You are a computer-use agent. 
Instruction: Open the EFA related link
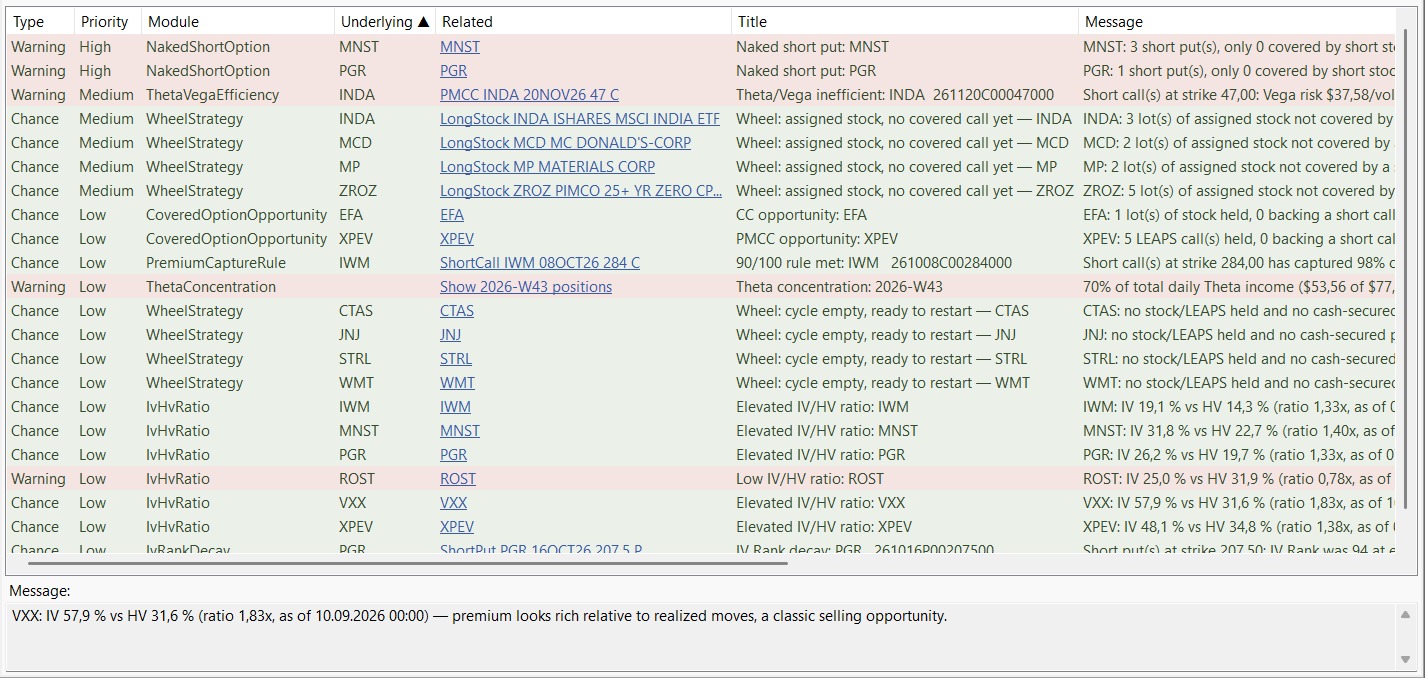click(x=452, y=215)
